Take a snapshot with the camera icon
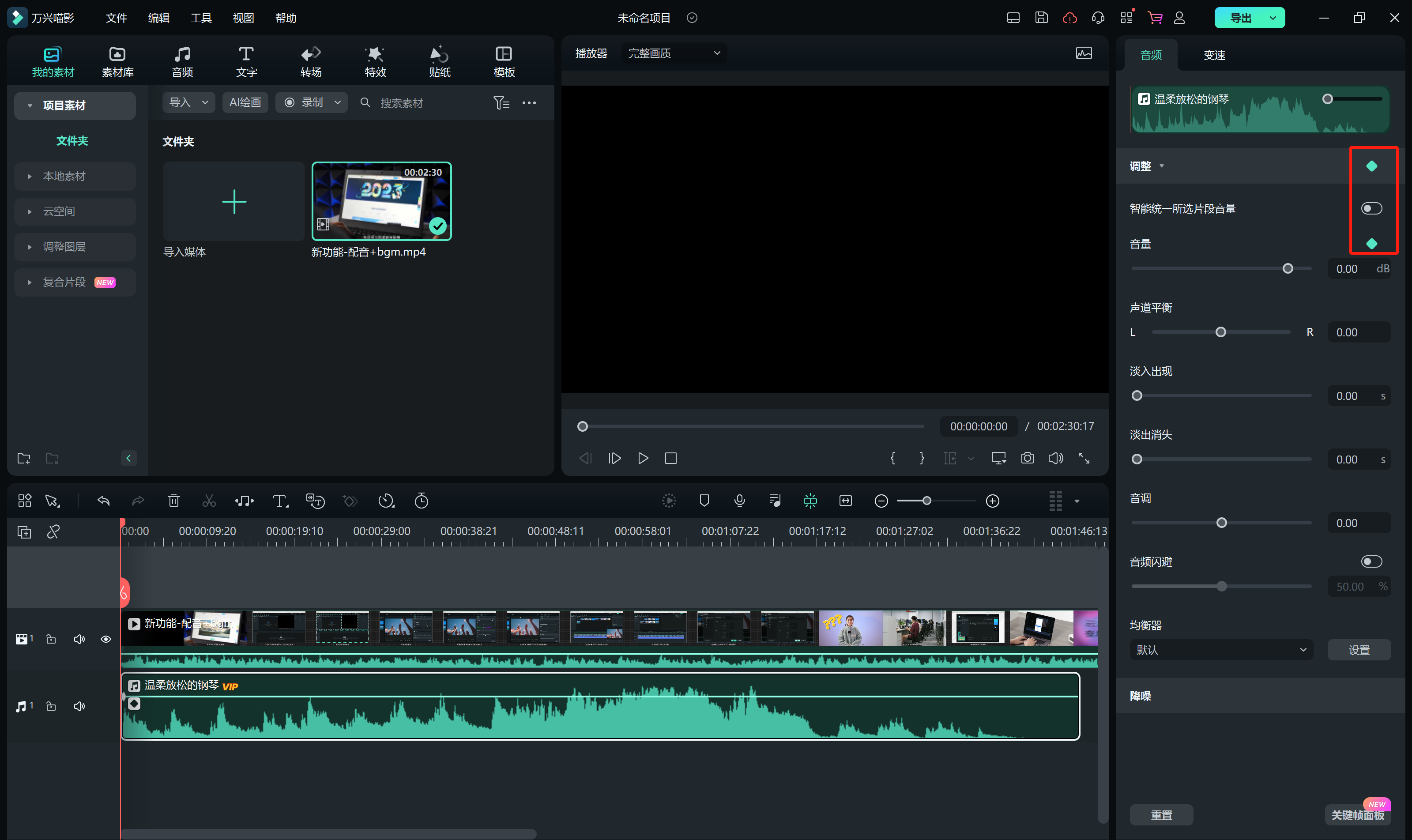This screenshot has width=1412, height=840. [x=1027, y=458]
